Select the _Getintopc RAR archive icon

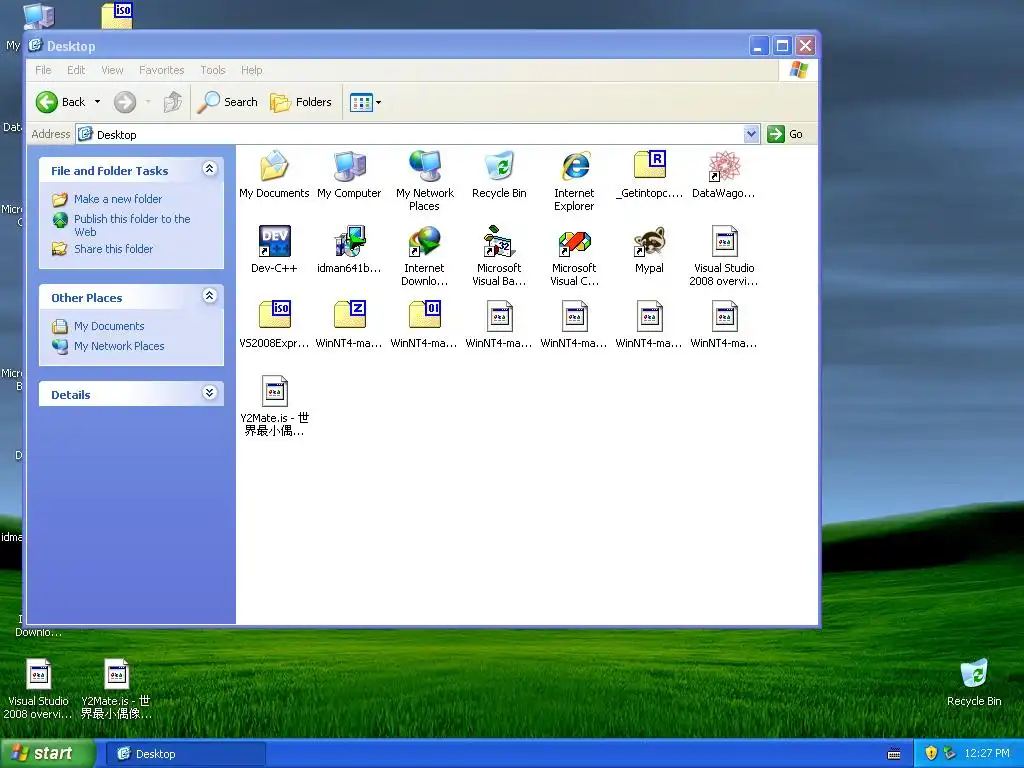[x=650, y=166]
